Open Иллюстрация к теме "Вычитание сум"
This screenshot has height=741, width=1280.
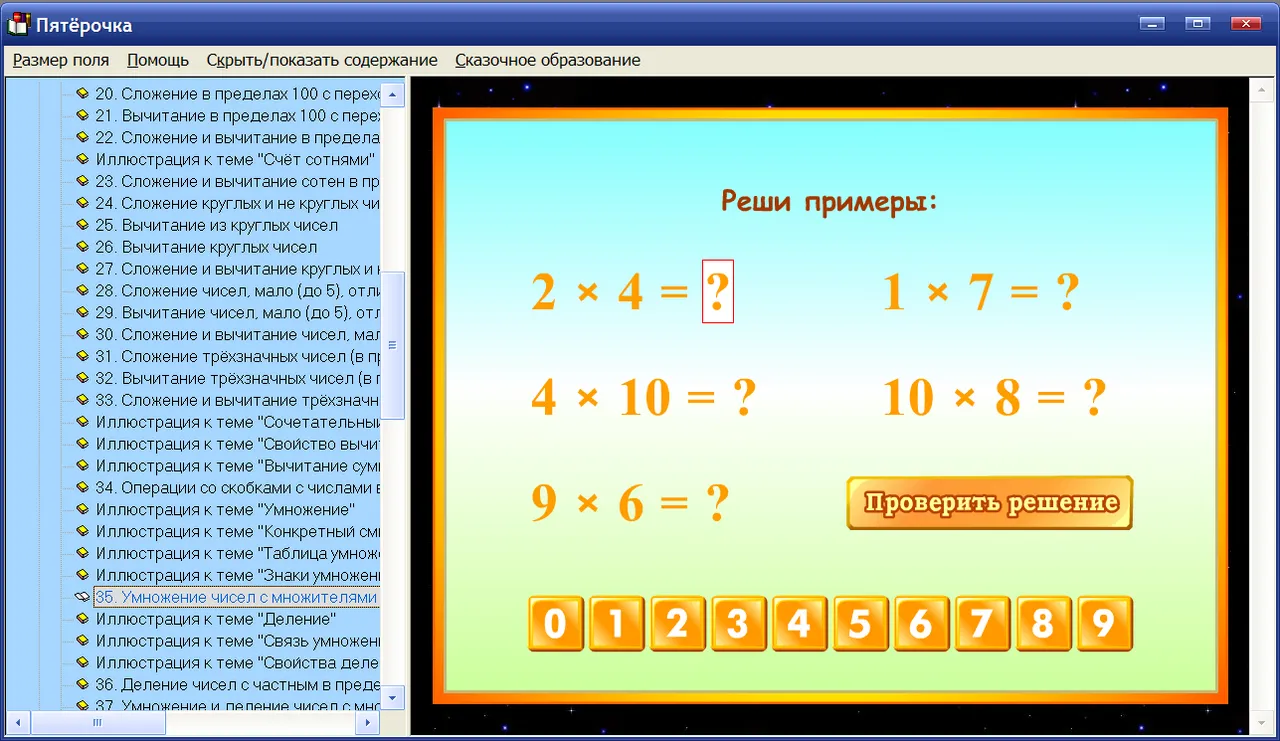(238, 466)
